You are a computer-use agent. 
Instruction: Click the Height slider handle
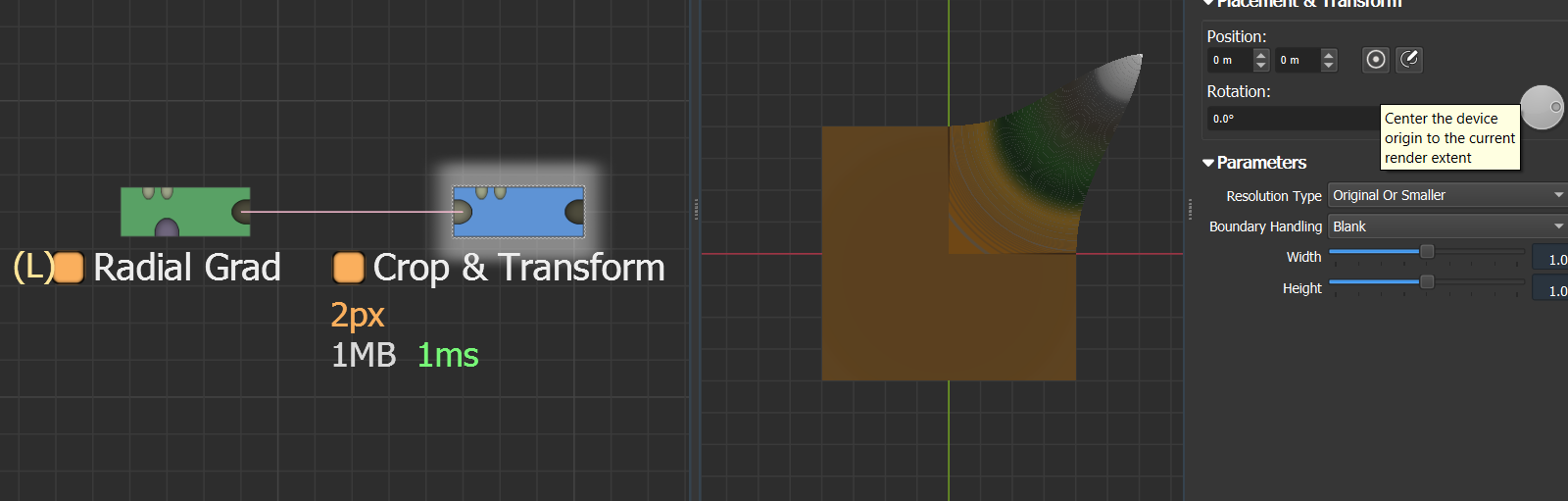tap(1427, 282)
